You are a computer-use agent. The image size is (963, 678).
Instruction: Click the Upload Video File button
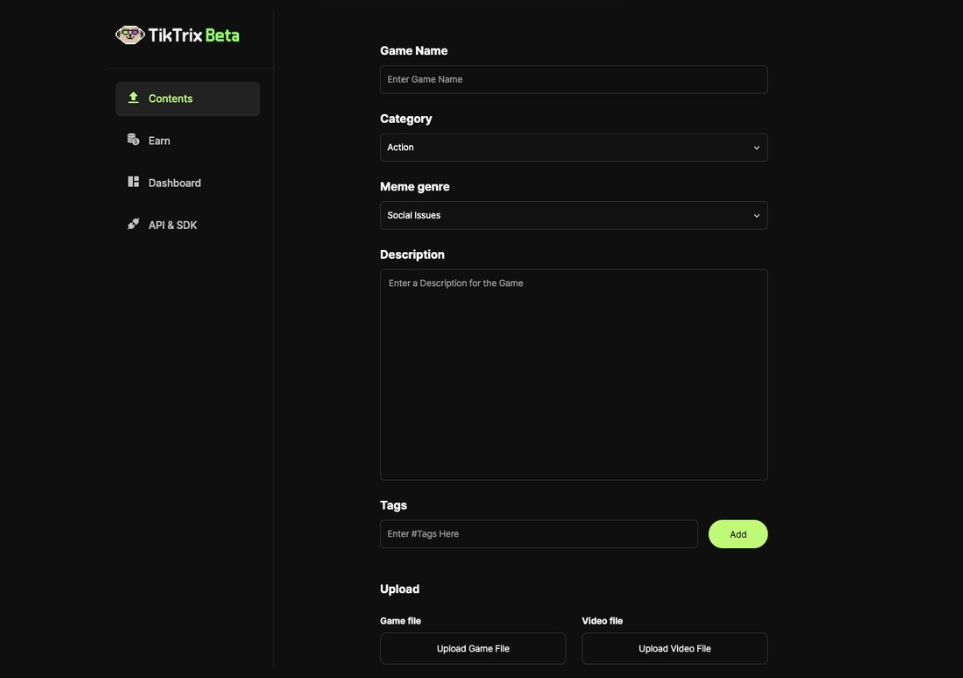[674, 648]
